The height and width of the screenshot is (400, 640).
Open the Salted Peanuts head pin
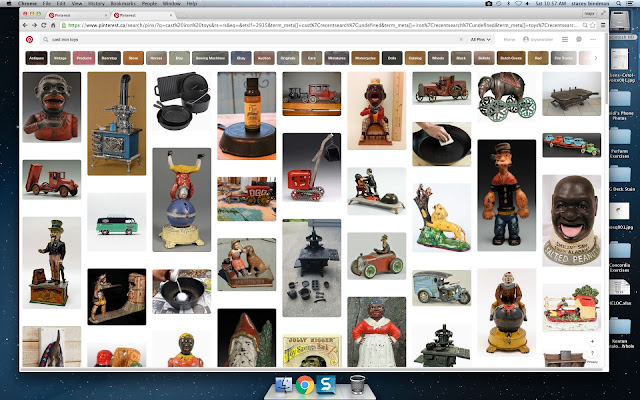571,220
